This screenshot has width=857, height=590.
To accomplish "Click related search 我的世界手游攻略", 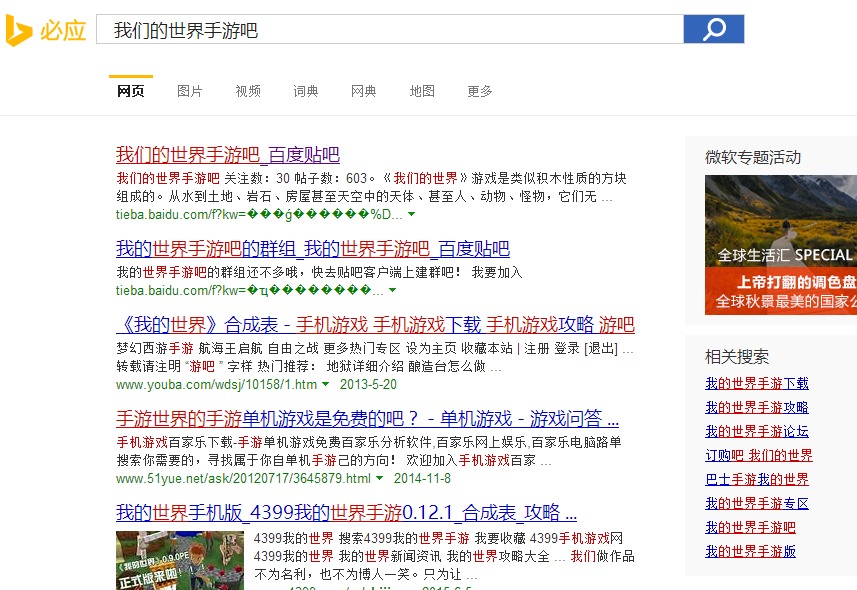I will (756, 407).
